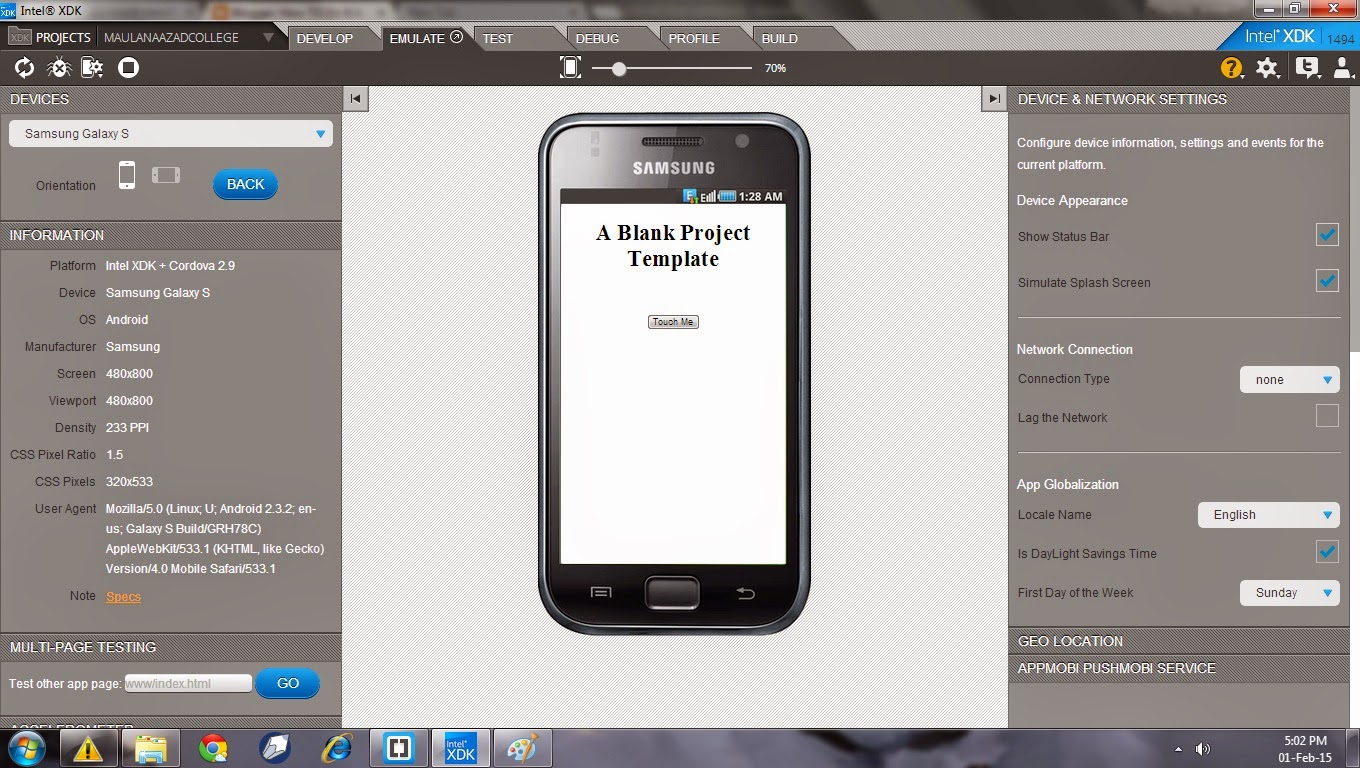Open file explorer from taskbar
The height and width of the screenshot is (768, 1360).
point(151,748)
